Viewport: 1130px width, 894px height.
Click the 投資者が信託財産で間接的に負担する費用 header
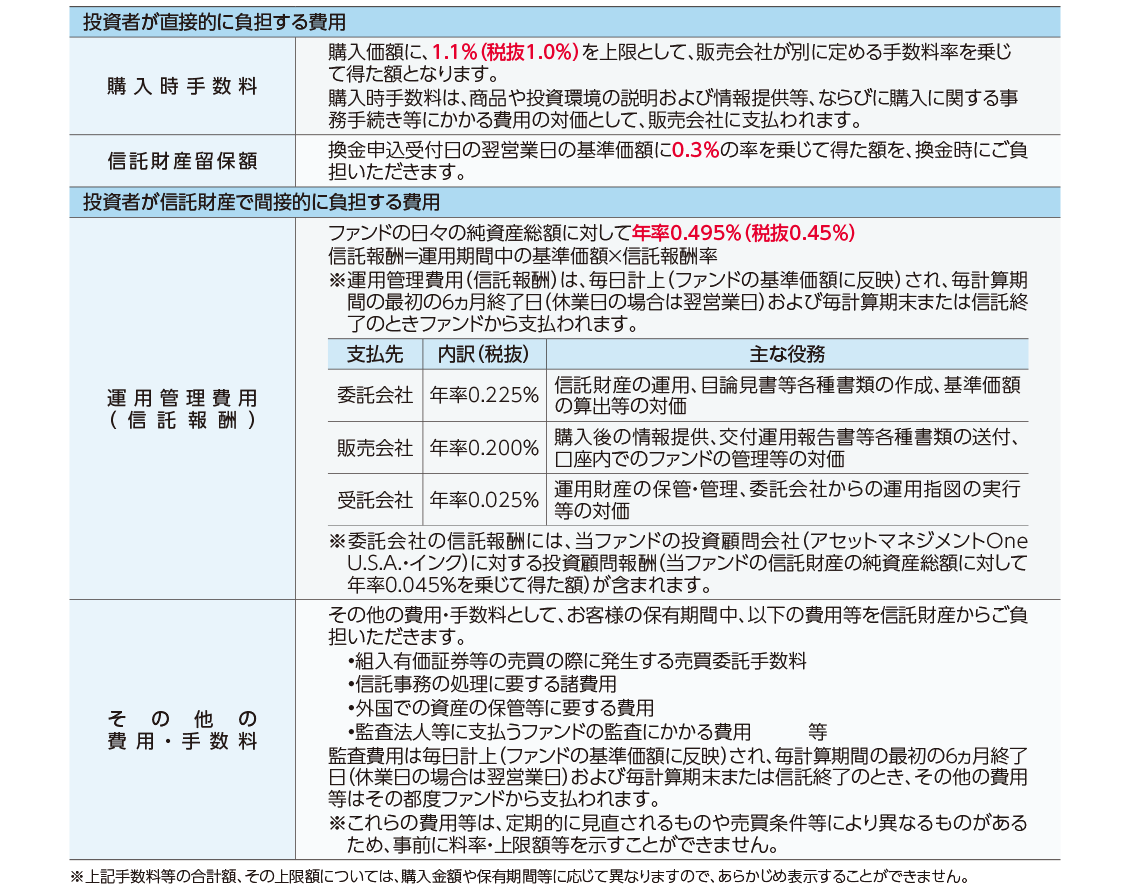[261, 202]
